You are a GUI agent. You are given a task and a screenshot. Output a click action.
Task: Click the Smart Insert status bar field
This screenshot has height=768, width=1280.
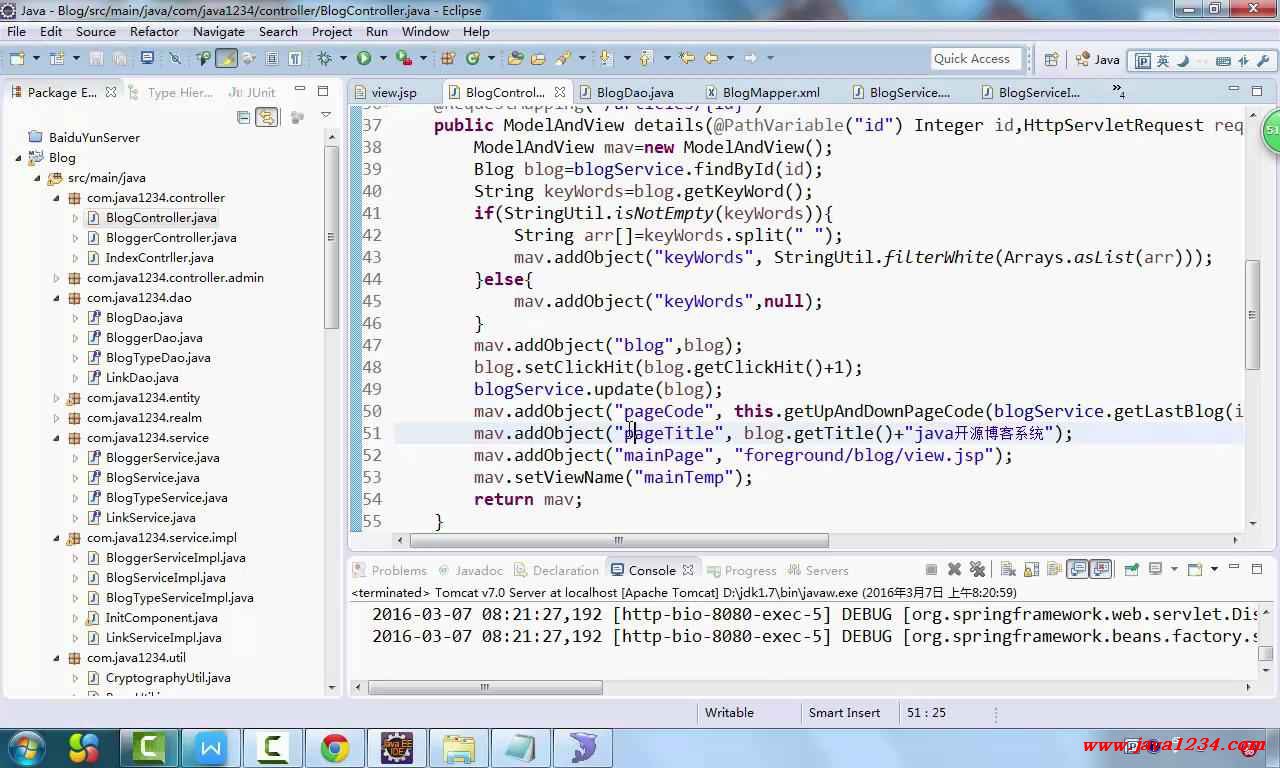pos(844,713)
